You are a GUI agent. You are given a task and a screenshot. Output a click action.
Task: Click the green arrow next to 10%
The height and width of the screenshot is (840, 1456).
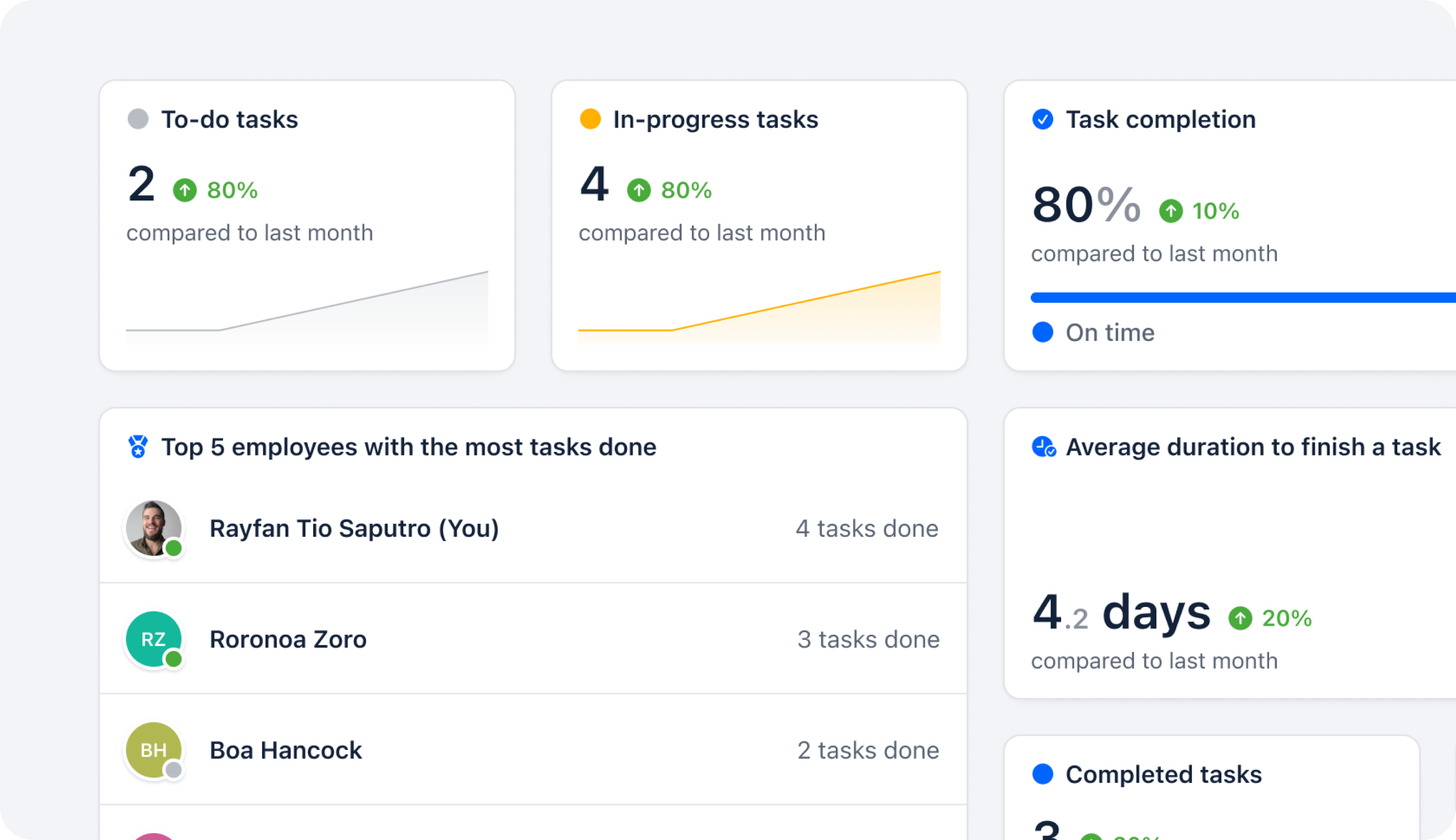click(1171, 211)
